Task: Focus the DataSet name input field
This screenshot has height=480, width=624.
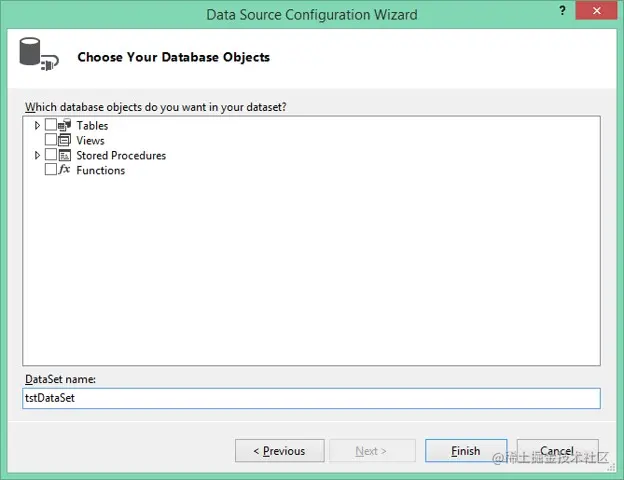Action: [312, 398]
